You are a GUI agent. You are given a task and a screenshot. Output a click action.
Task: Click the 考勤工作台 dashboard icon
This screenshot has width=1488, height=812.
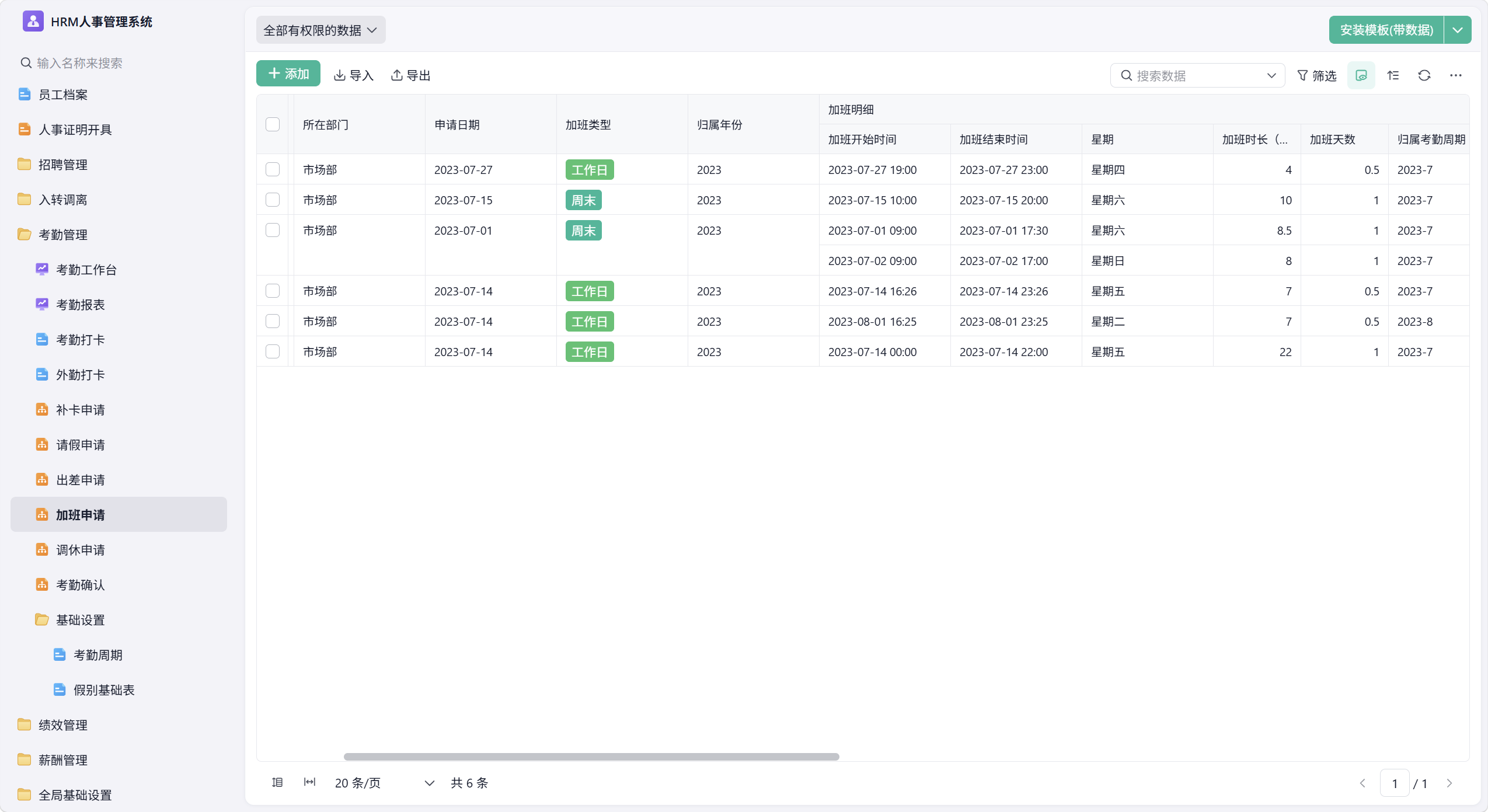pyautogui.click(x=42, y=269)
